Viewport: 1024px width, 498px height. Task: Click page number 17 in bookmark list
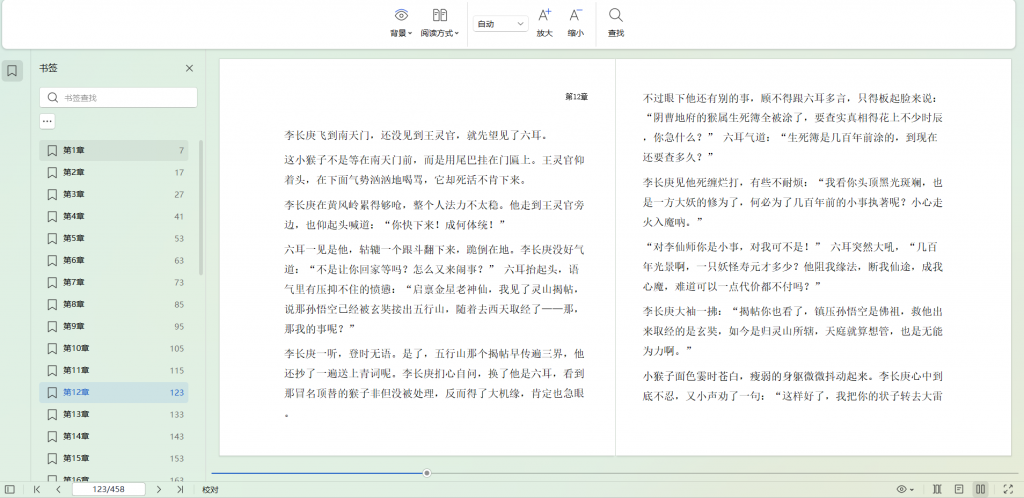(x=179, y=173)
